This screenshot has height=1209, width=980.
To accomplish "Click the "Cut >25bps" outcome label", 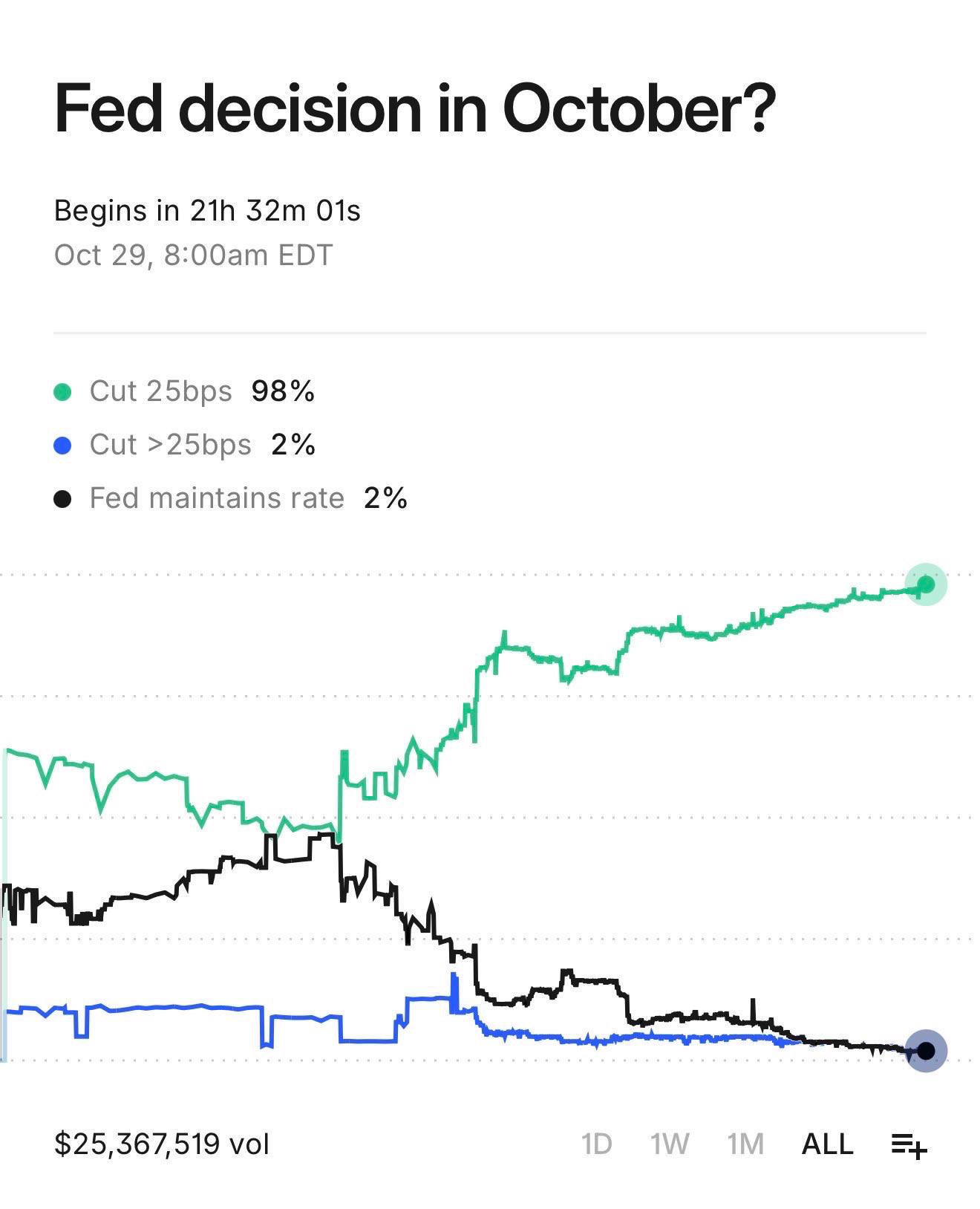I will 170,445.
